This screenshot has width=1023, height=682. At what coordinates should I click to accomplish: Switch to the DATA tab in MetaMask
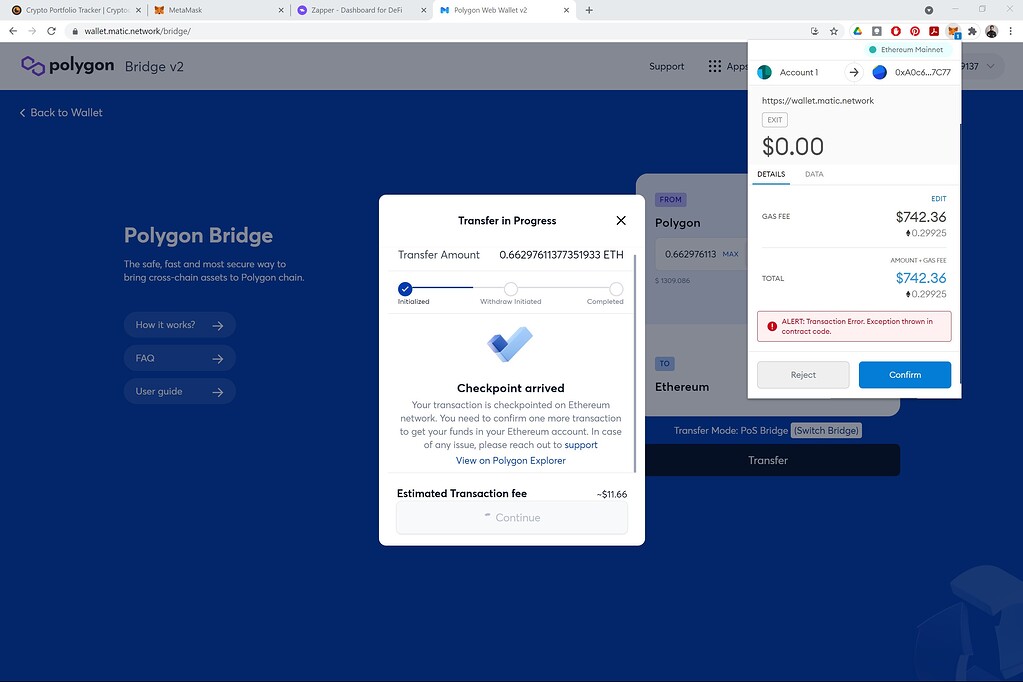(x=814, y=174)
